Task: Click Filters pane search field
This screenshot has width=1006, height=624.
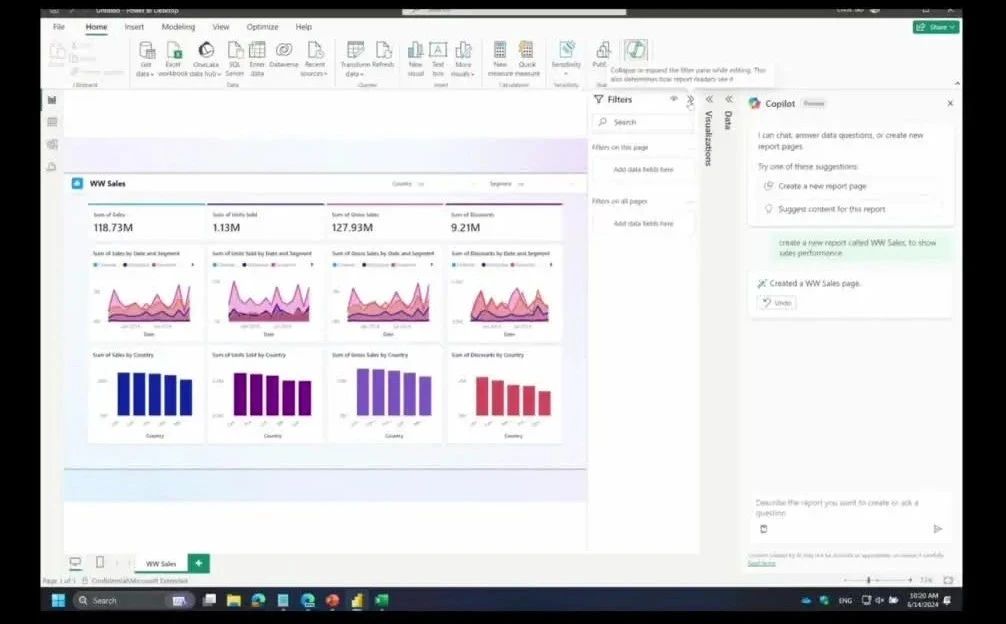Action: pyautogui.click(x=644, y=122)
